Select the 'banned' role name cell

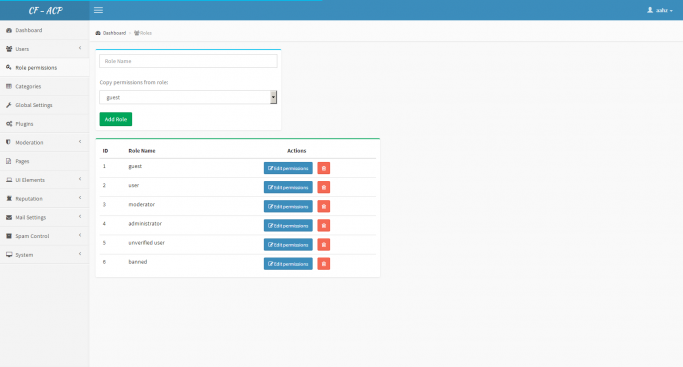click(138, 262)
